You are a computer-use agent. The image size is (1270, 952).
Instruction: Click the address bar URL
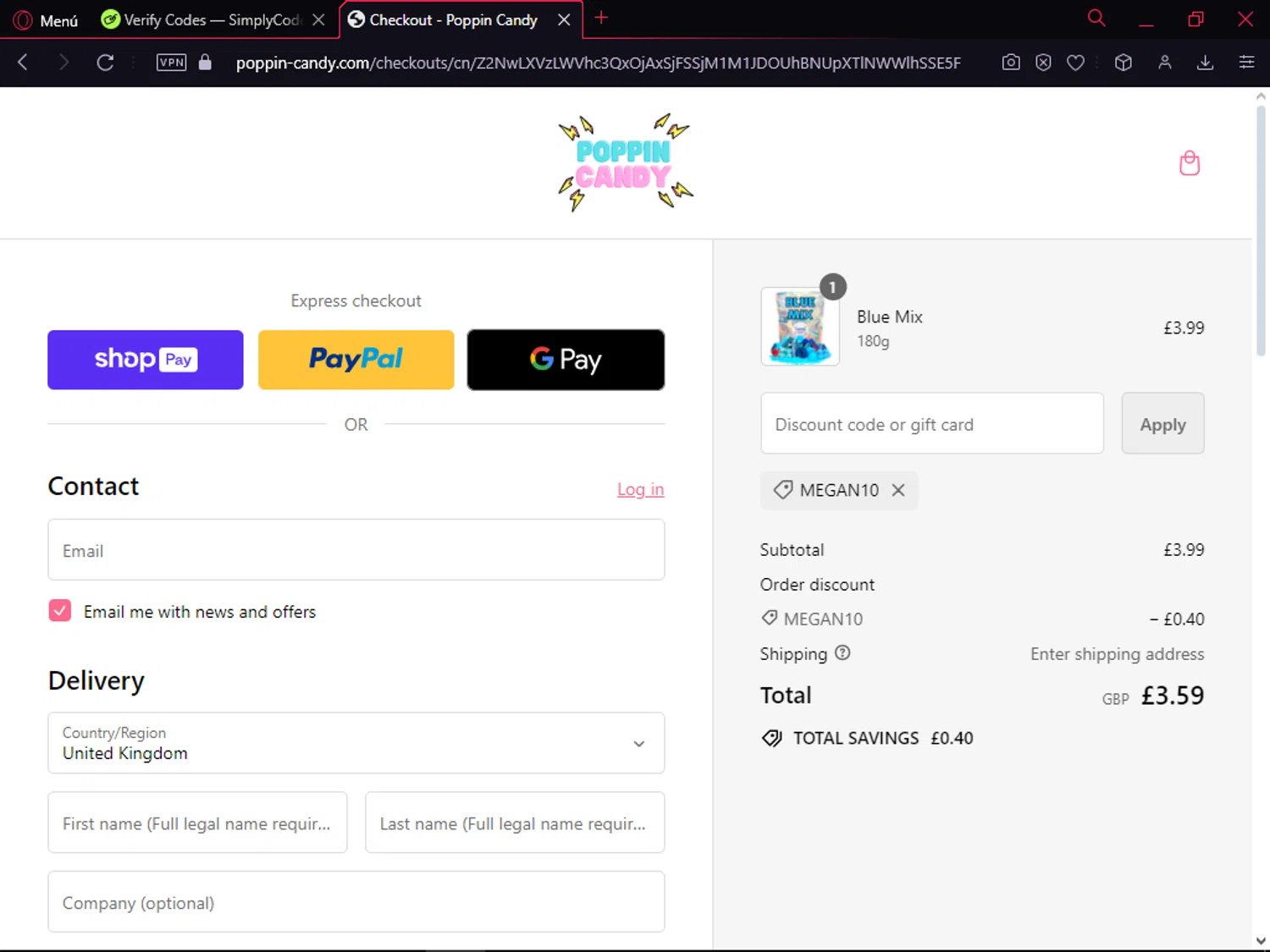[x=598, y=63]
